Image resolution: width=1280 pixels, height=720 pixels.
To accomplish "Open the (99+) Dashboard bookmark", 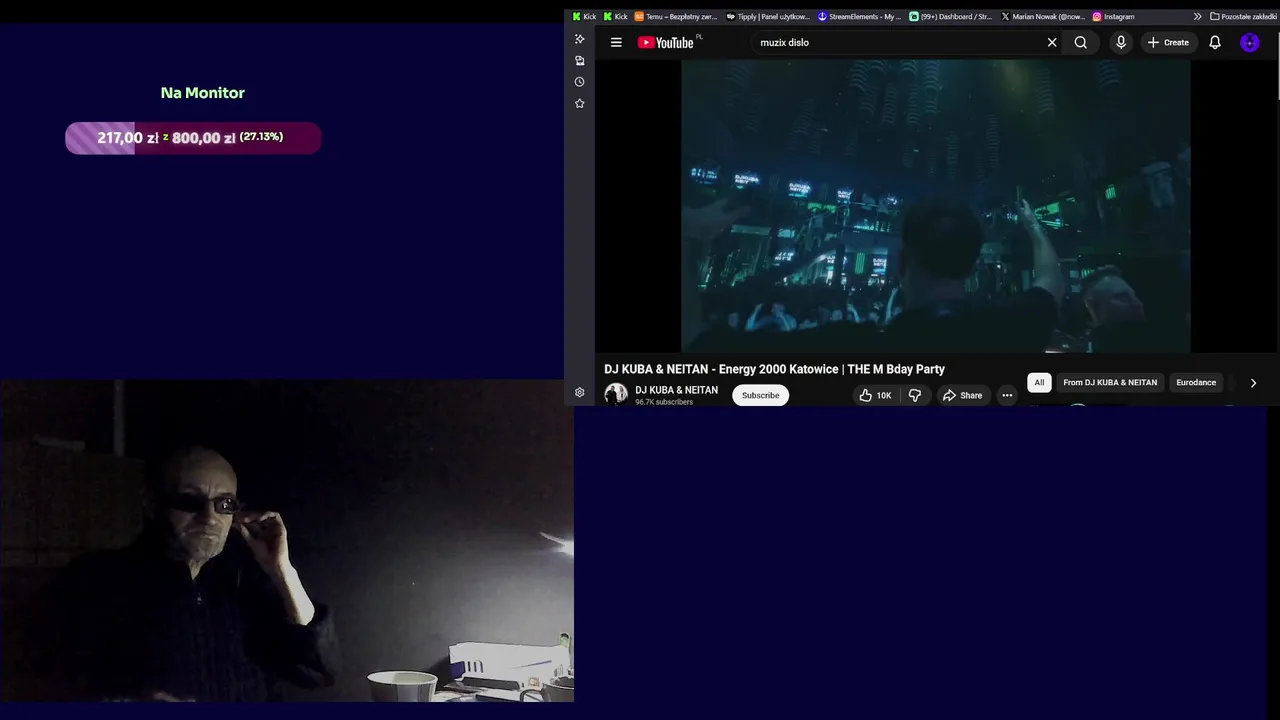I will 950,16.
